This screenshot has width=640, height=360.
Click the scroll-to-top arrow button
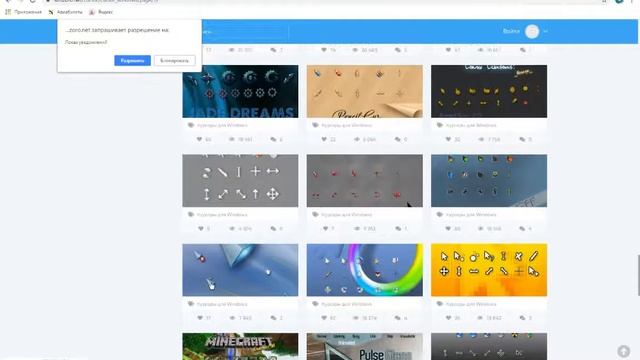click(623, 351)
